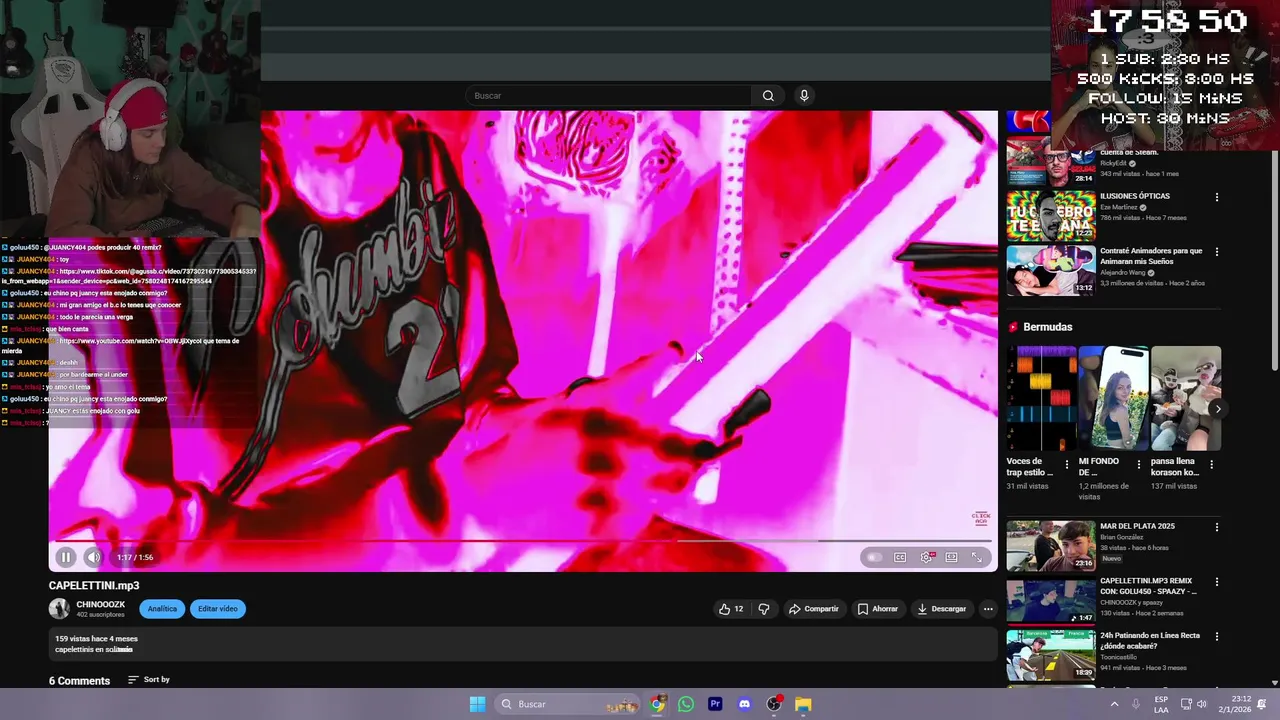Pause the video playback

tap(66, 557)
